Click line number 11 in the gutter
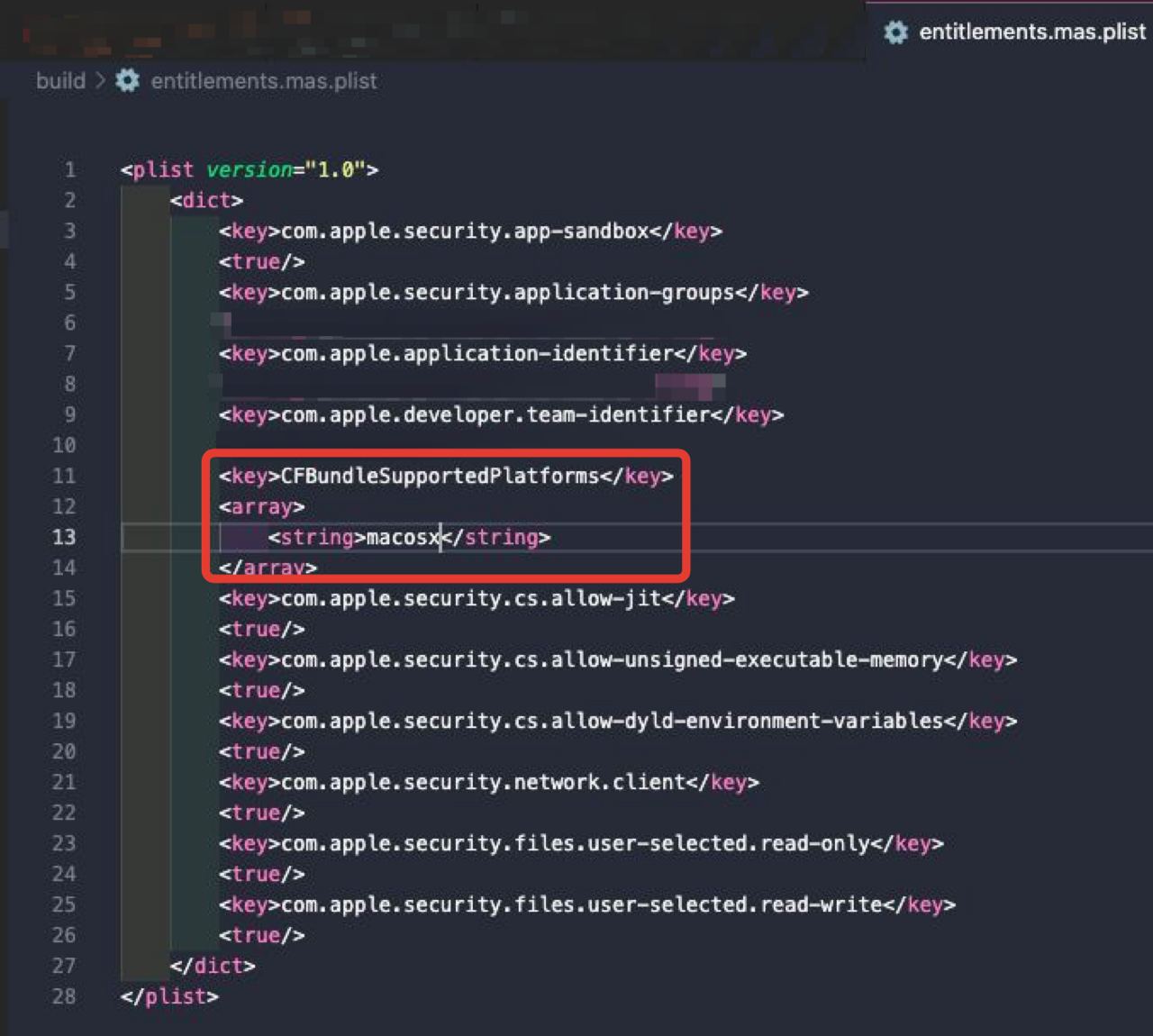 (64, 476)
